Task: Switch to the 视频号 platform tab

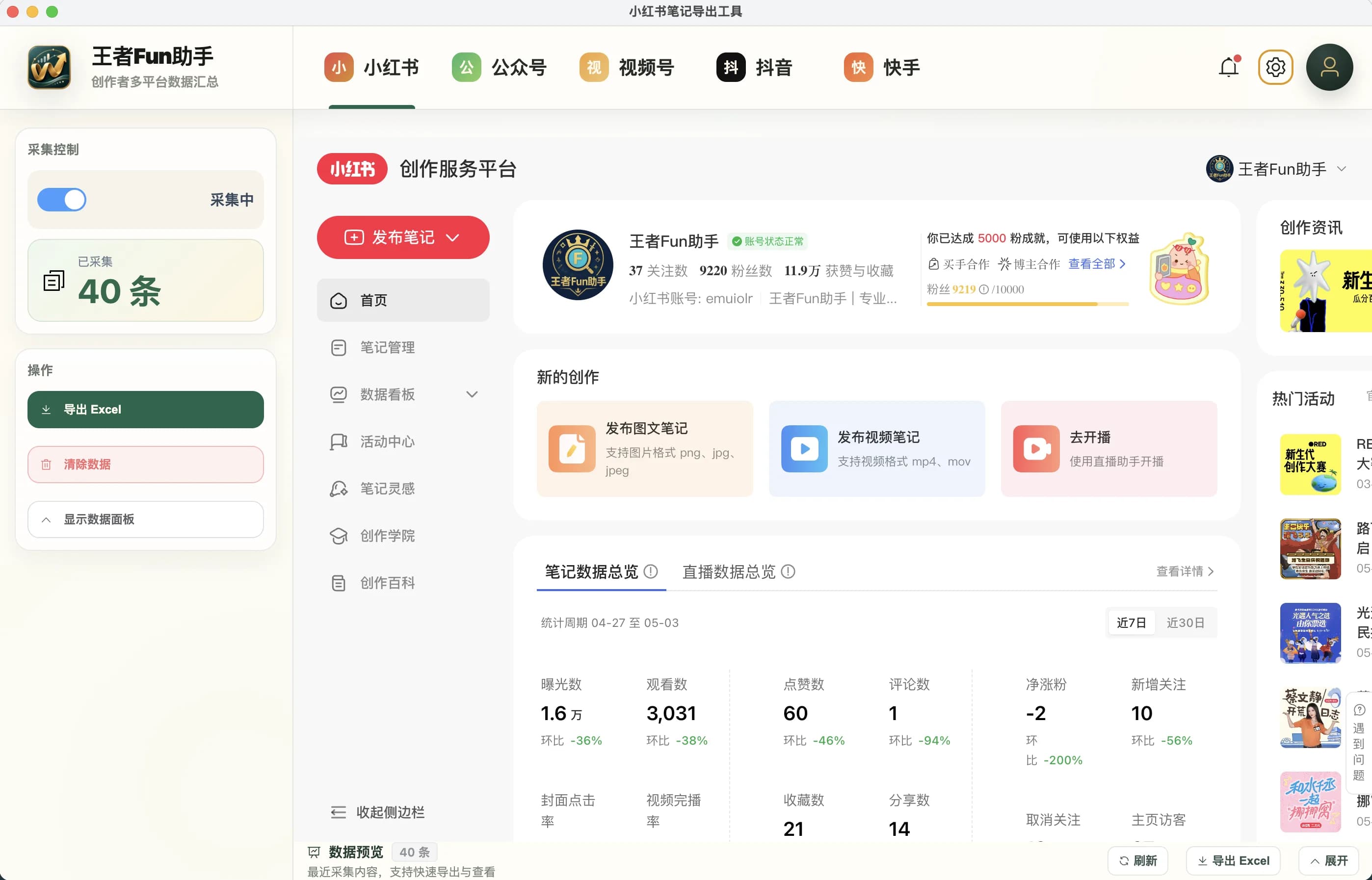Action: pyautogui.click(x=627, y=67)
